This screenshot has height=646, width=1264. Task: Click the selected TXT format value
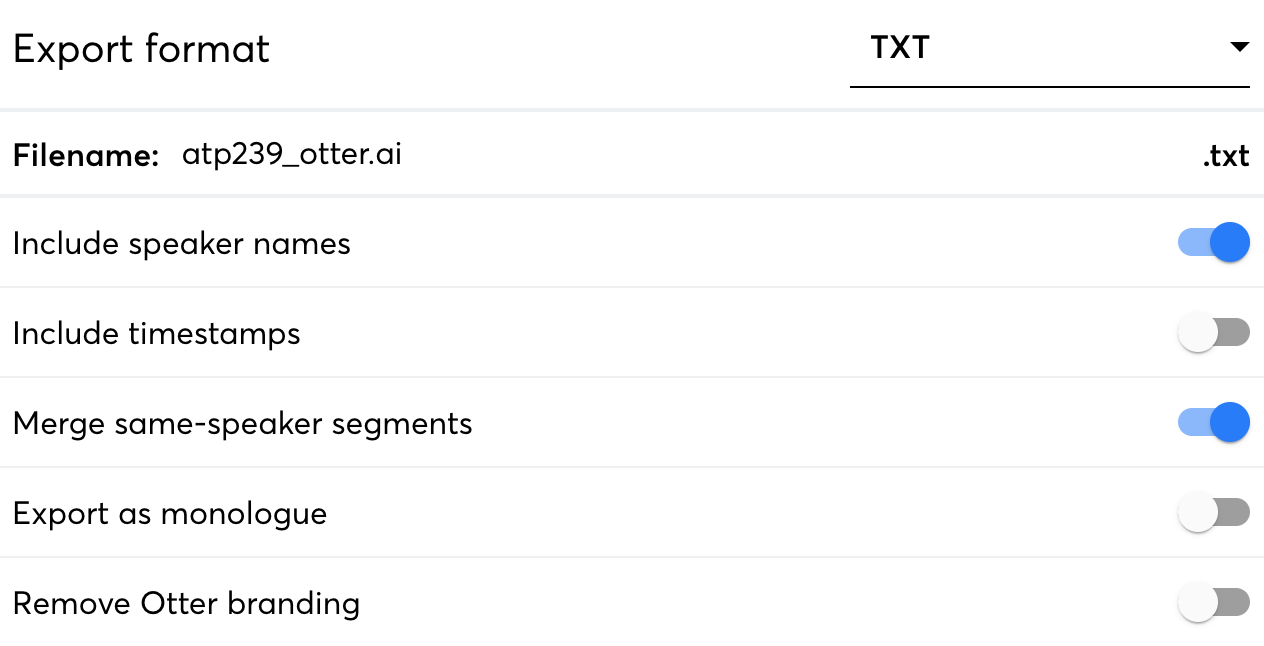tap(900, 48)
